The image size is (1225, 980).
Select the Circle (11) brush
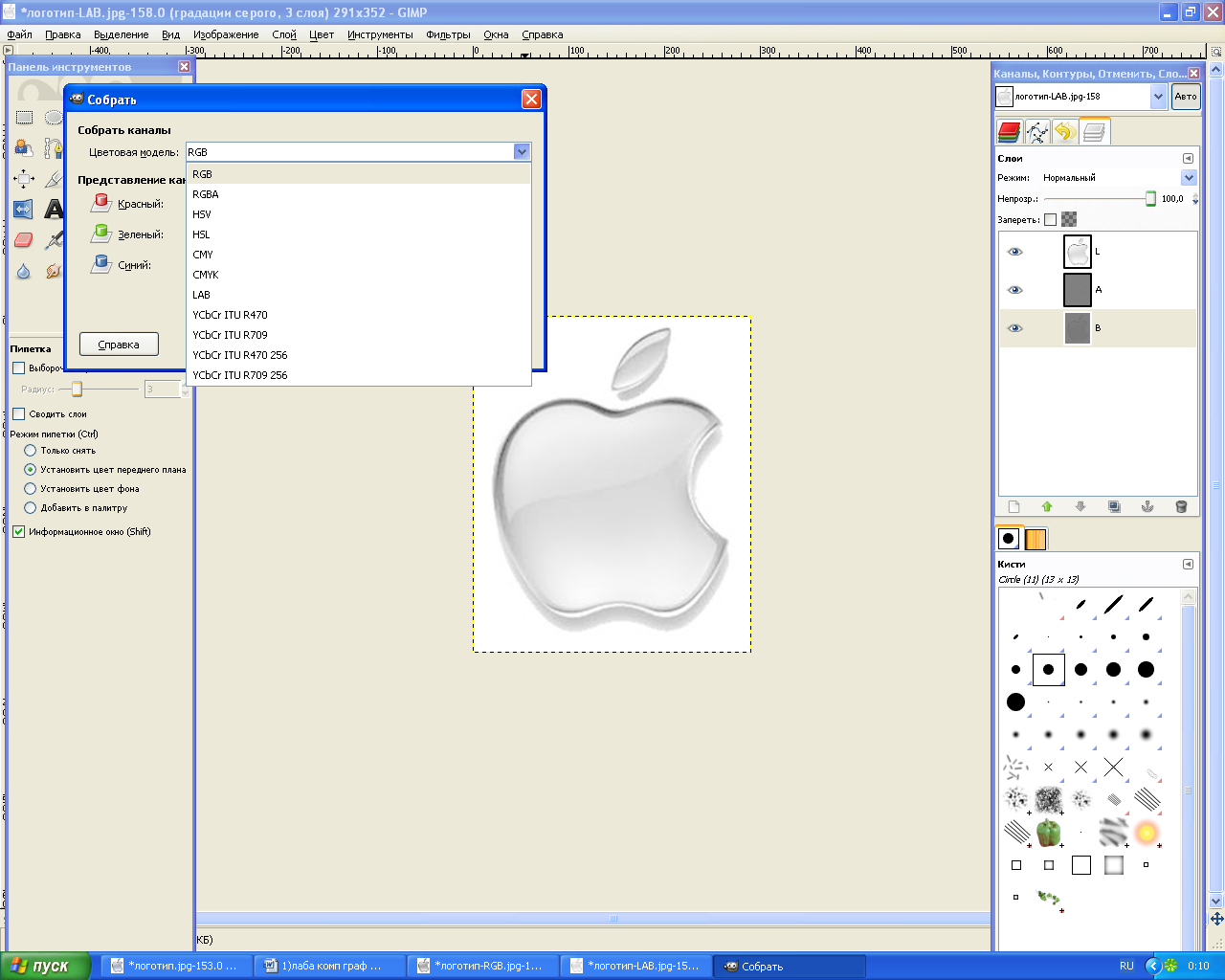[x=1049, y=669]
